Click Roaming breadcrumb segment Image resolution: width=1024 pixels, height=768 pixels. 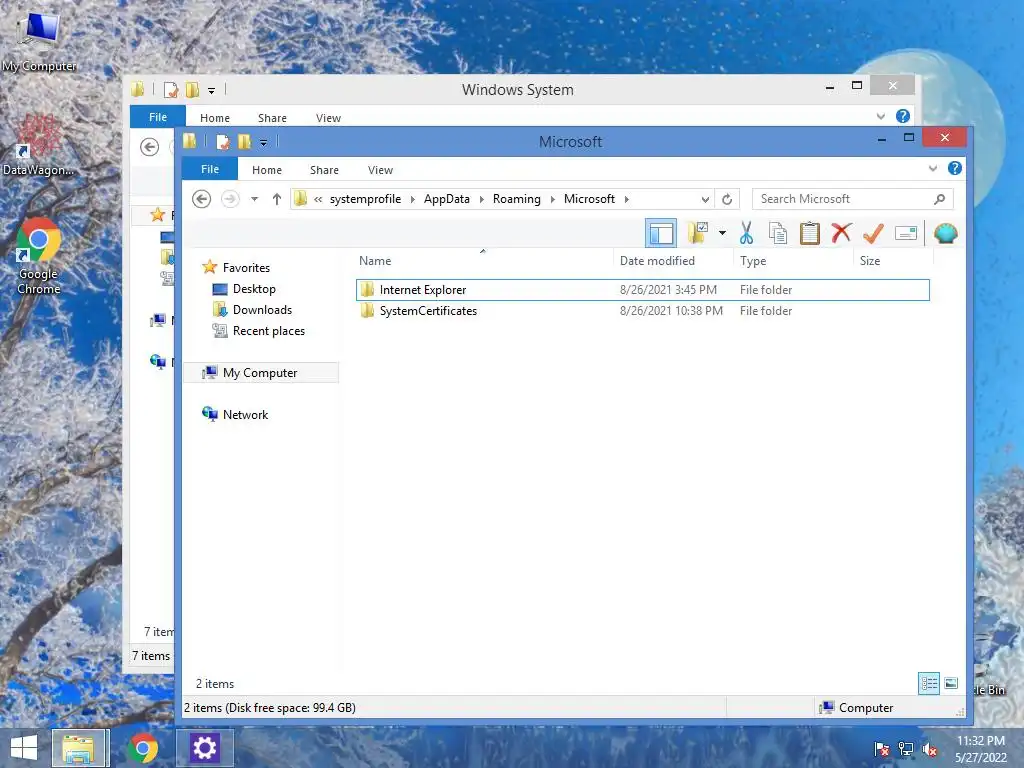(x=517, y=199)
